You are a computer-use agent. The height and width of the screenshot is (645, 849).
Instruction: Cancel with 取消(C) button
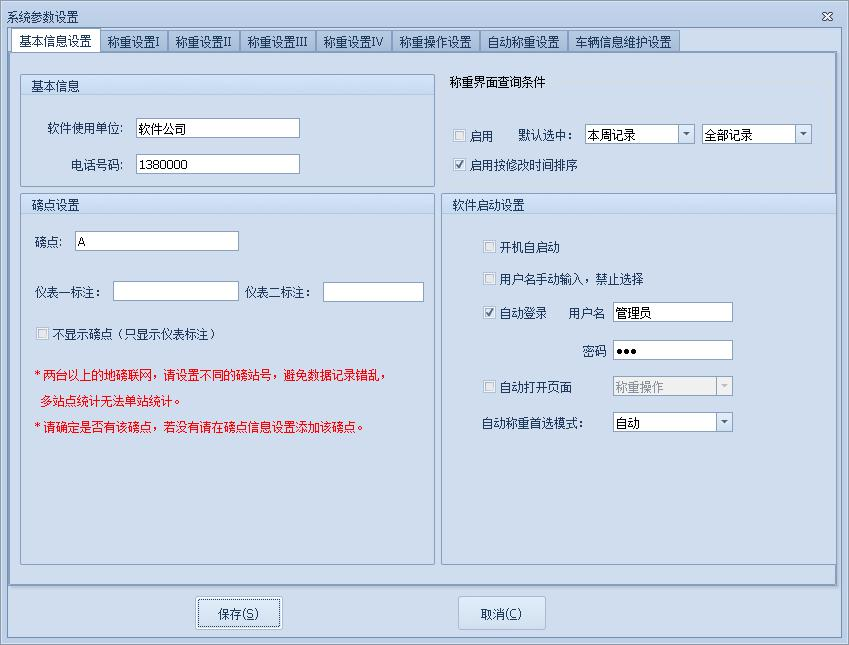pyautogui.click(x=501, y=613)
